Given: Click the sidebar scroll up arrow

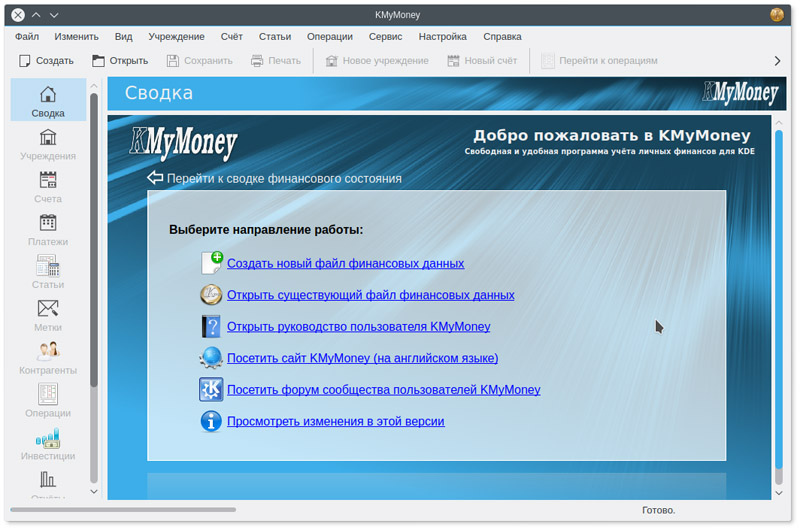Looking at the screenshot, I should coord(94,85).
